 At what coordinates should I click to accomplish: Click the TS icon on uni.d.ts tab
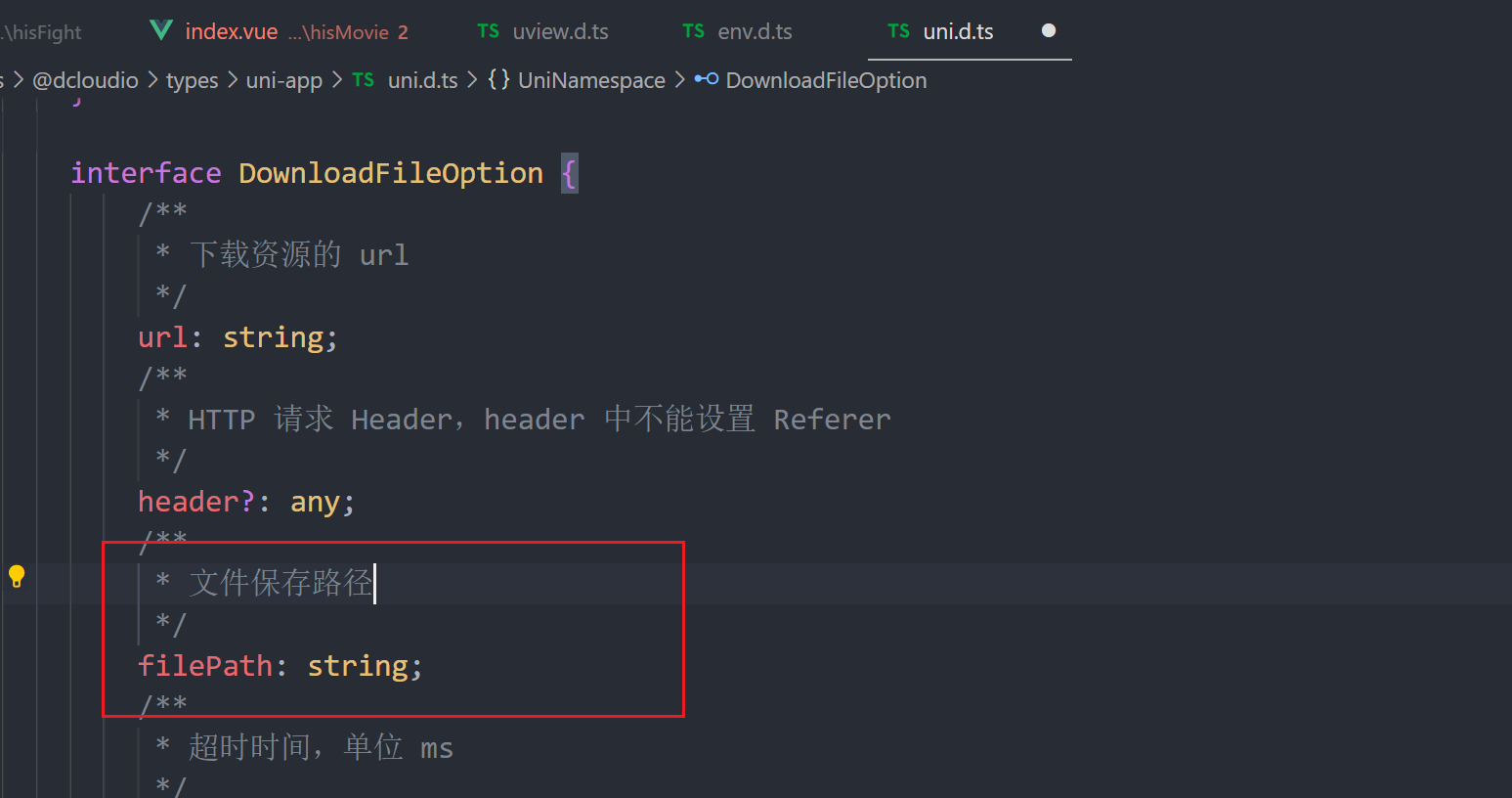[897, 30]
